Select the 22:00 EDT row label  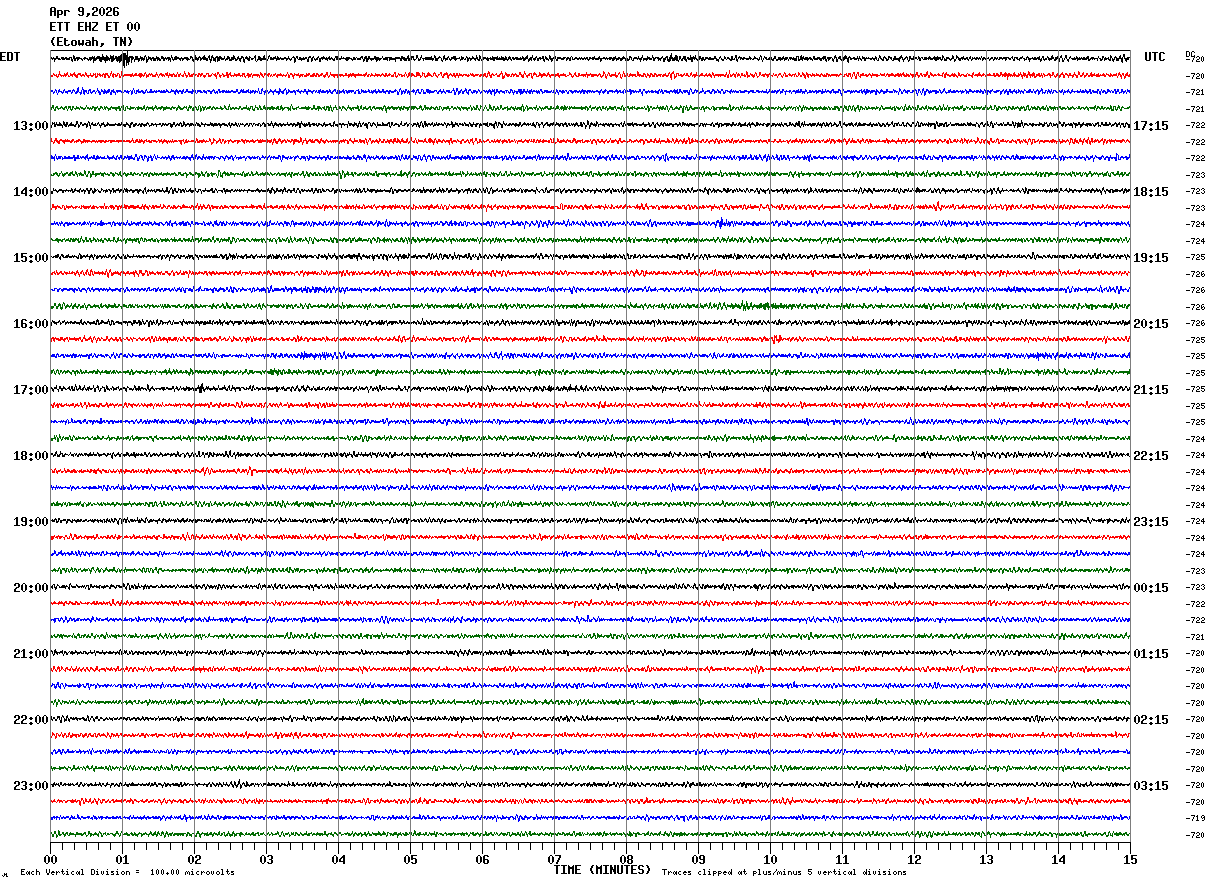coord(31,720)
